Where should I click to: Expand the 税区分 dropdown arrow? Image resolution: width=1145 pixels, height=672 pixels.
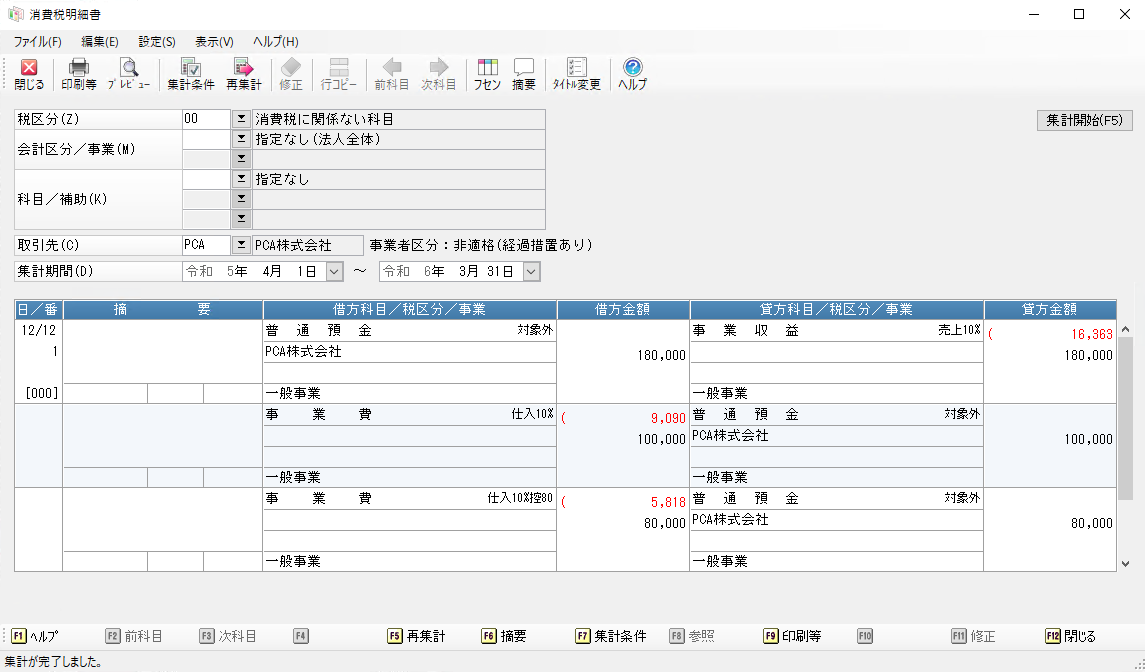click(x=241, y=119)
